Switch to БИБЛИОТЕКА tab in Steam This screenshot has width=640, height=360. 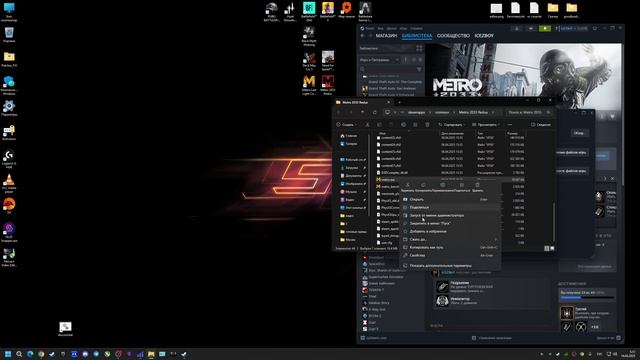(417, 36)
